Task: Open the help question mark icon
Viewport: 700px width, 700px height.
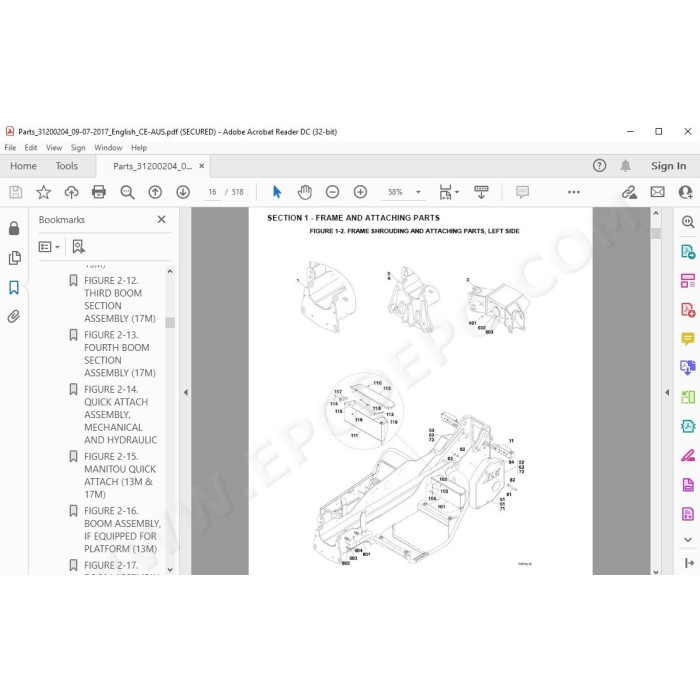Action: point(600,166)
